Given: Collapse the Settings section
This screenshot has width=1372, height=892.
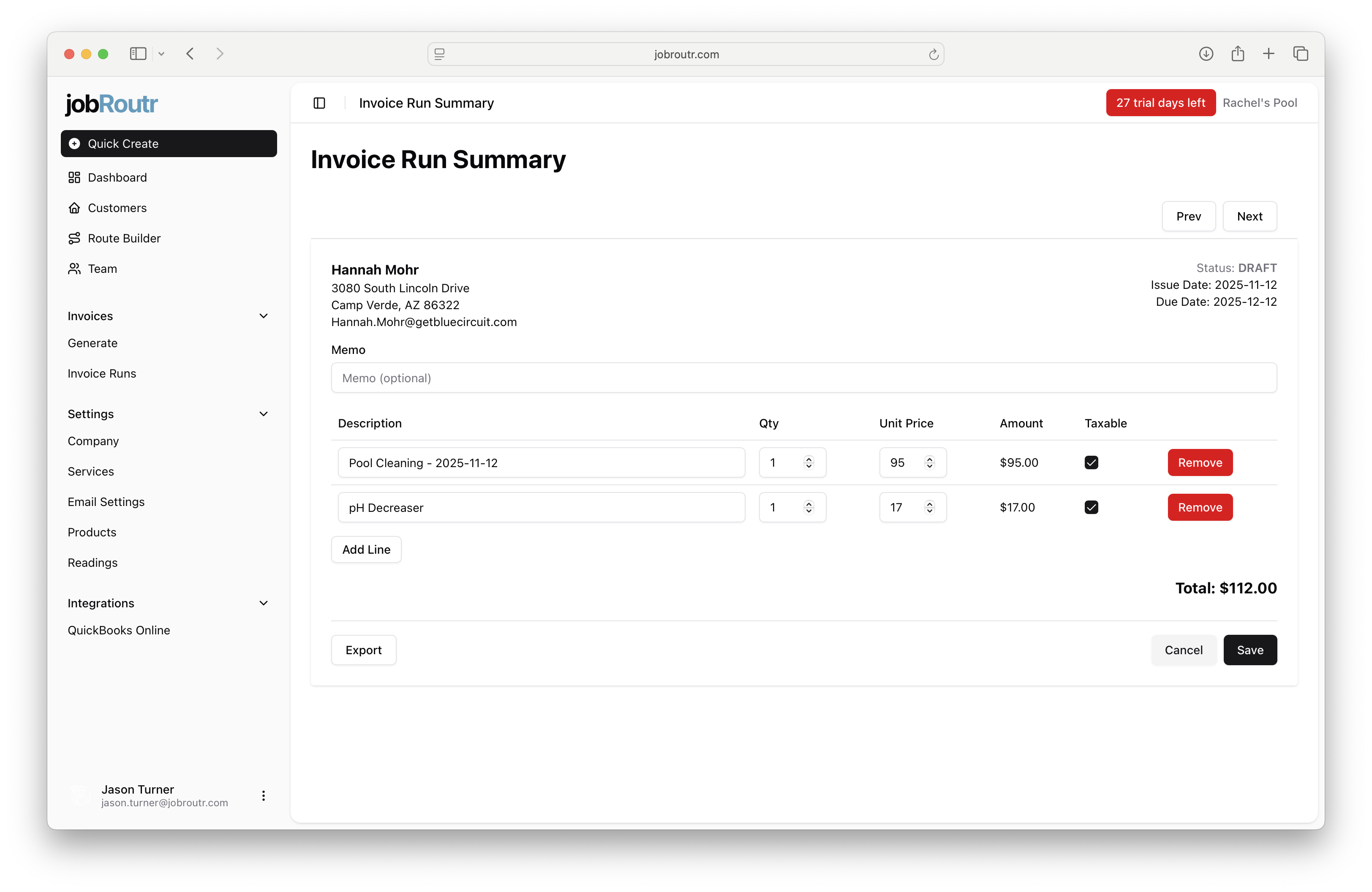Looking at the screenshot, I should pyautogui.click(x=264, y=414).
